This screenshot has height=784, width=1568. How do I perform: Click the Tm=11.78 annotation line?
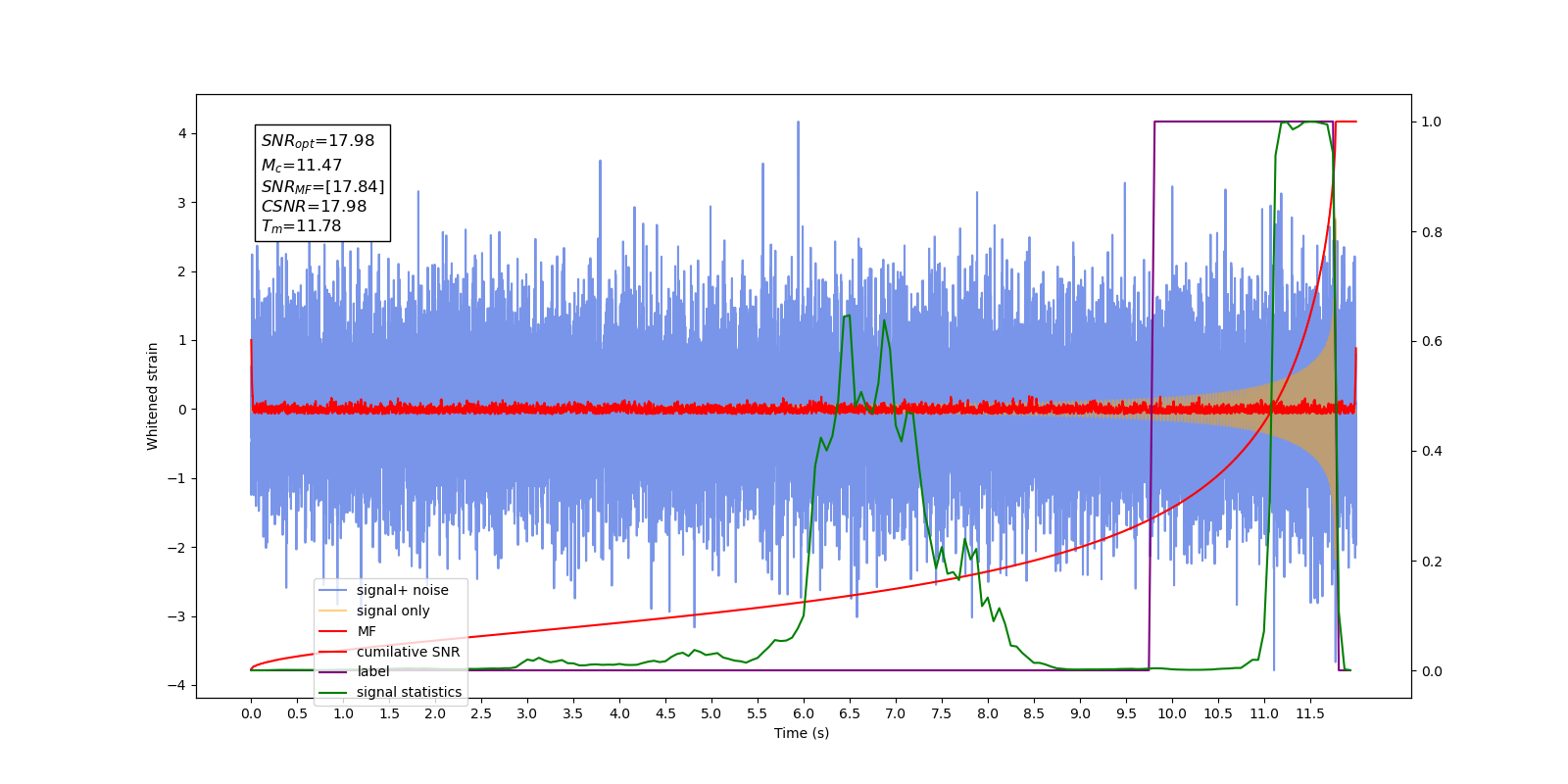click(x=301, y=226)
